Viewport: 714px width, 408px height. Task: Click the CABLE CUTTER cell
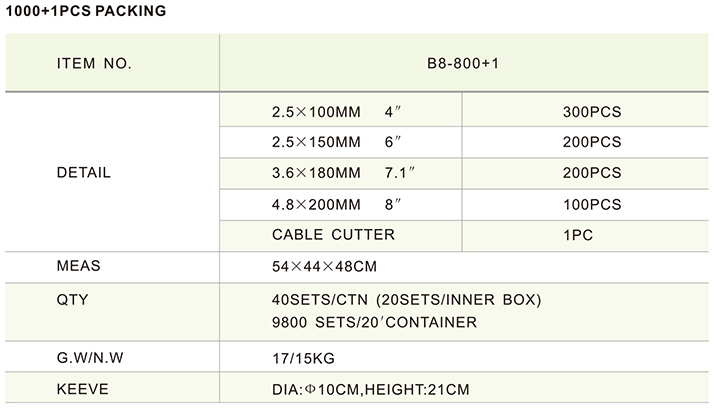[333, 235]
